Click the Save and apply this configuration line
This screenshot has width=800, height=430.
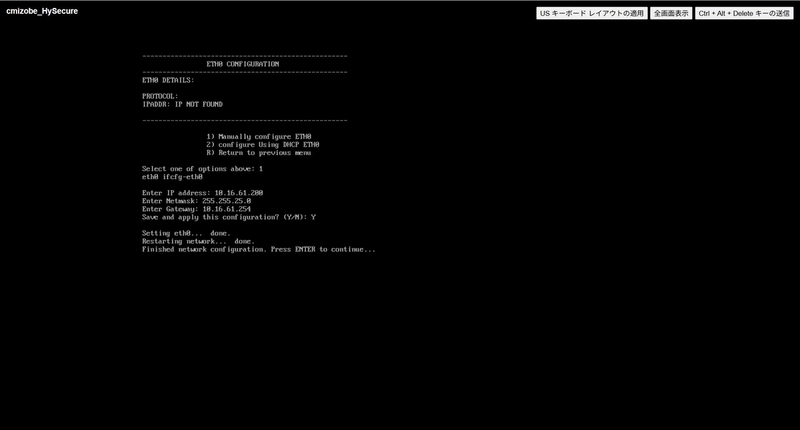click(x=229, y=217)
